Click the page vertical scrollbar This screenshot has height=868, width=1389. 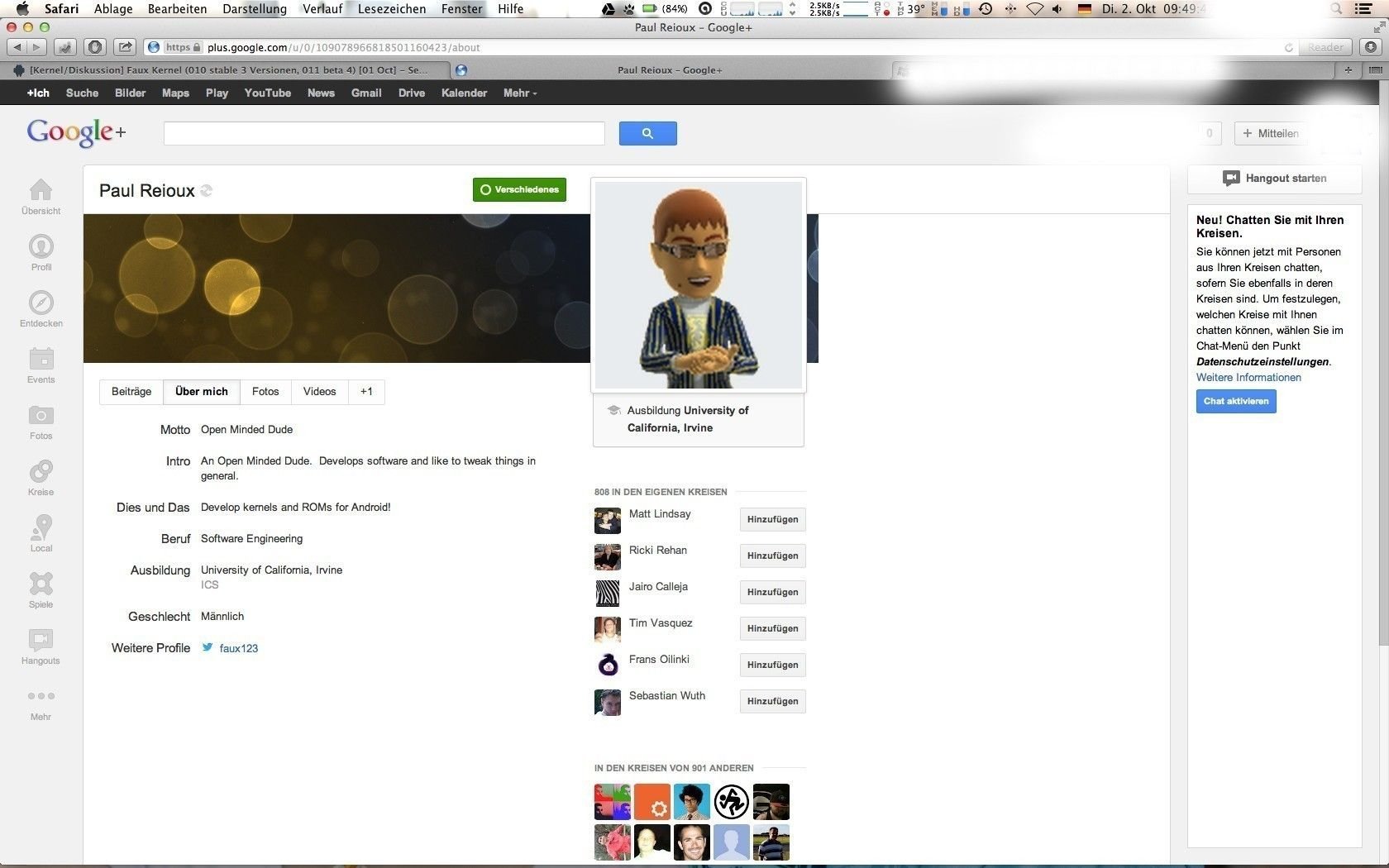pos(1384,364)
